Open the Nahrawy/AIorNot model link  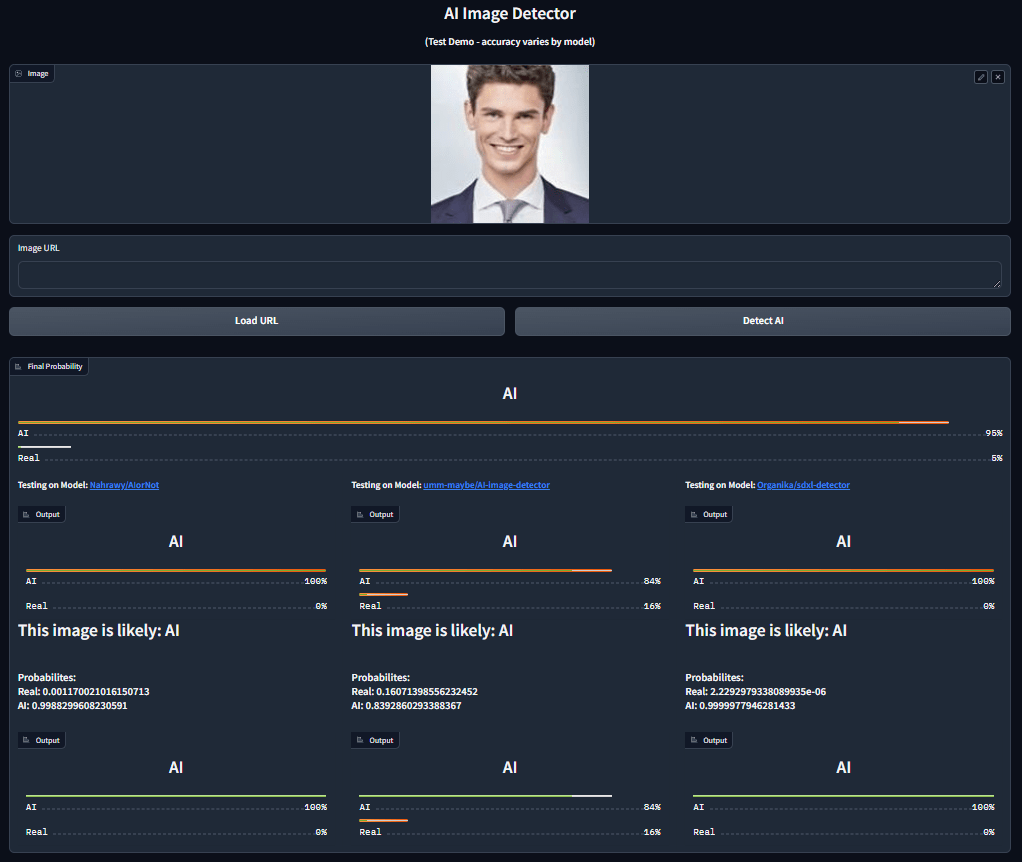pyautogui.click(x=124, y=485)
